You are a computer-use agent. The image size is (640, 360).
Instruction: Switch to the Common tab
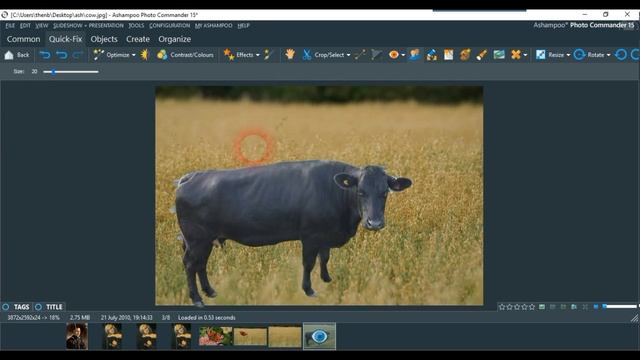coord(23,39)
